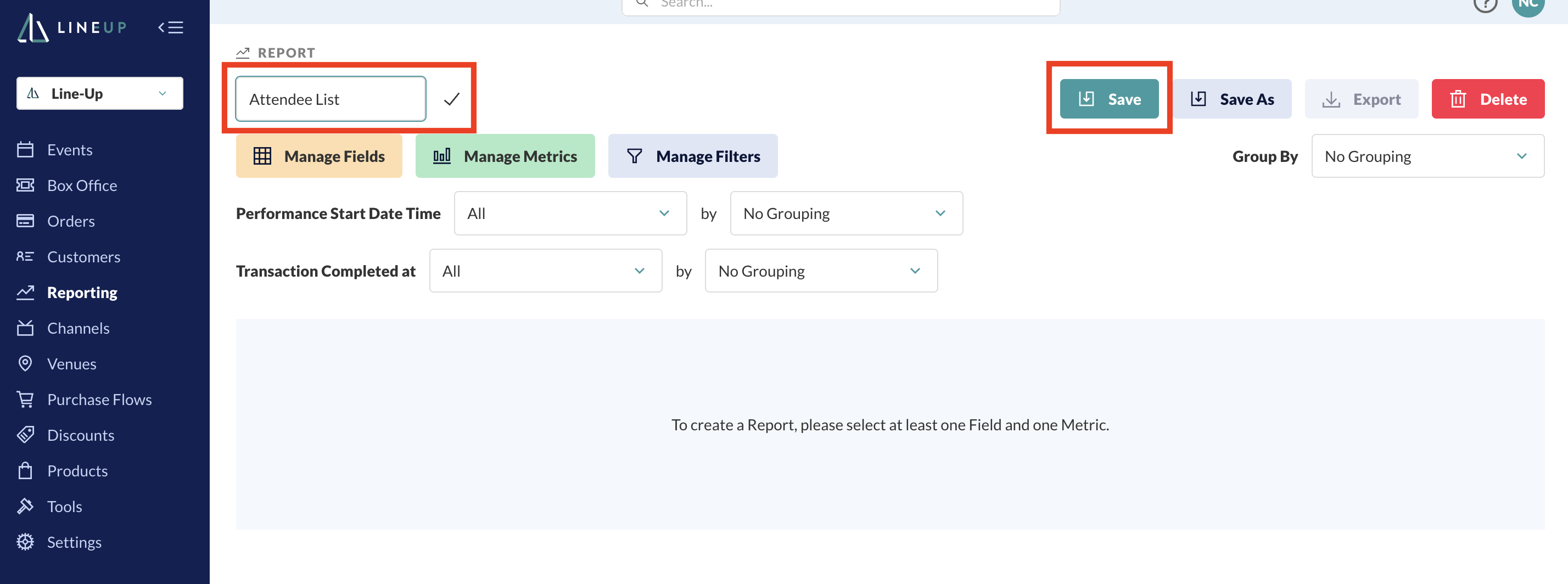This screenshot has height=584, width=1568.
Task: Edit the Attendee List report name field
Action: pos(331,99)
